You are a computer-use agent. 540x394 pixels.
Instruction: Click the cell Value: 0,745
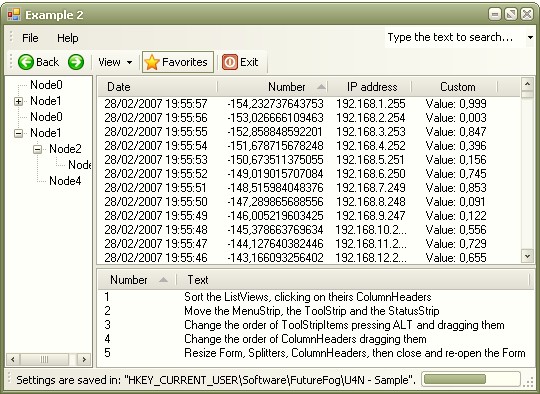pos(456,174)
